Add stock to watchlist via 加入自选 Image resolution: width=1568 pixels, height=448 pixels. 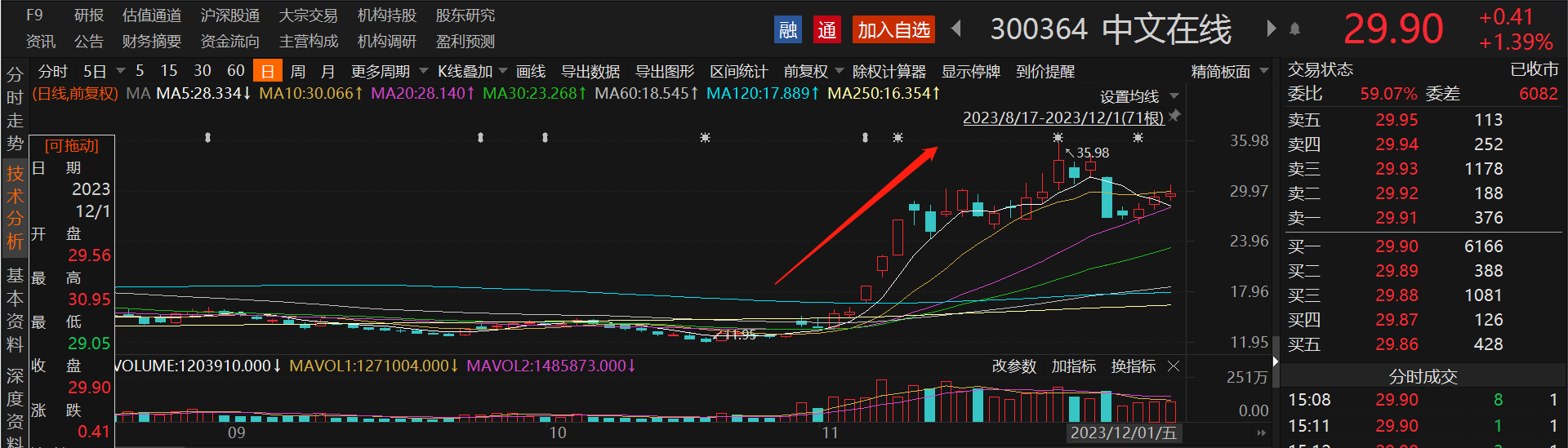coord(893,30)
